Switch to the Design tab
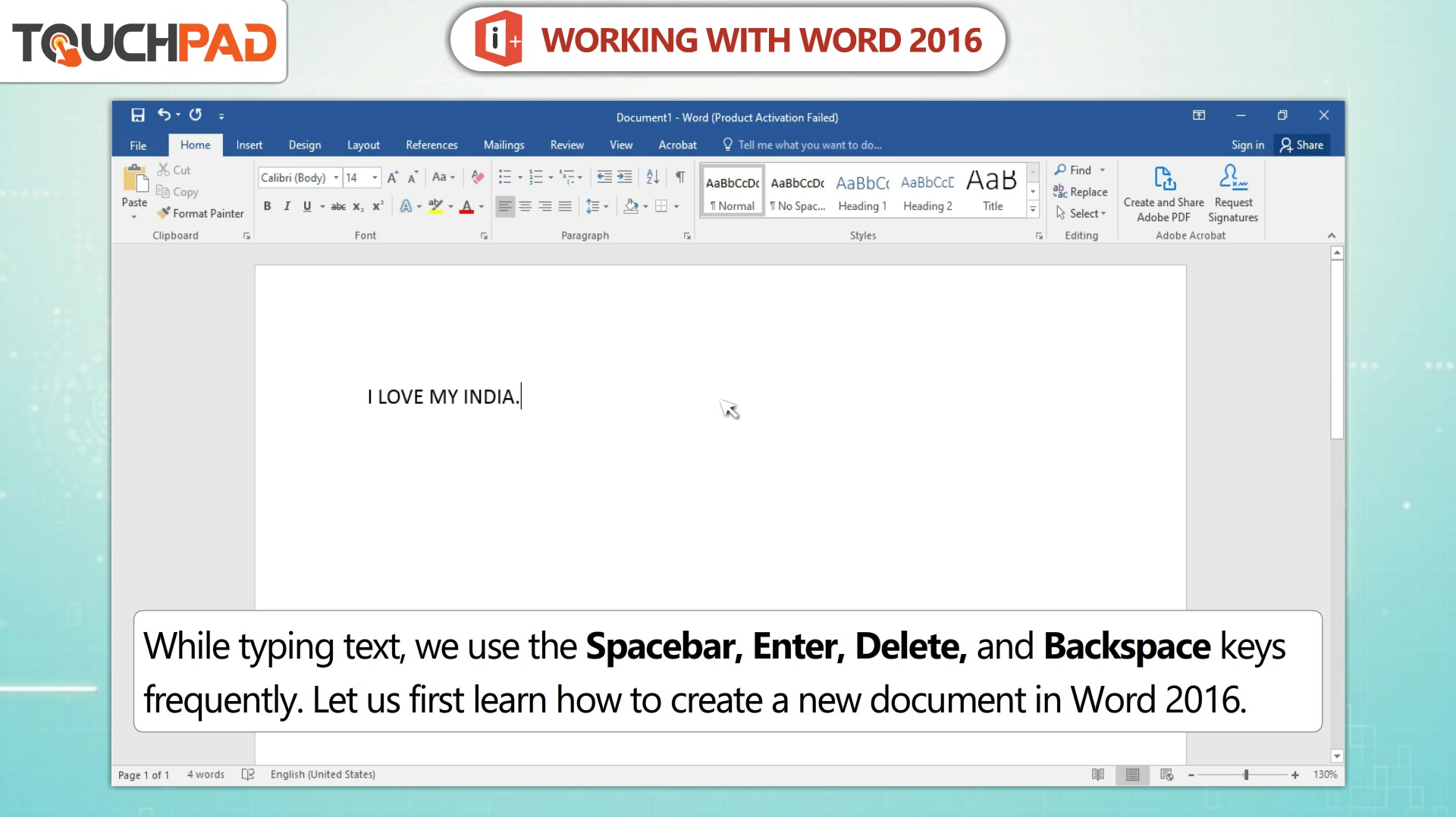This screenshot has height=817, width=1456. (x=305, y=146)
